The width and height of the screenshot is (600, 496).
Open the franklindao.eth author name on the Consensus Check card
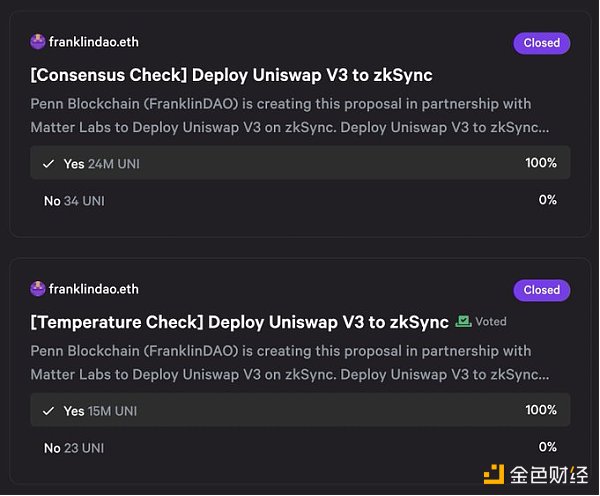[x=94, y=42]
